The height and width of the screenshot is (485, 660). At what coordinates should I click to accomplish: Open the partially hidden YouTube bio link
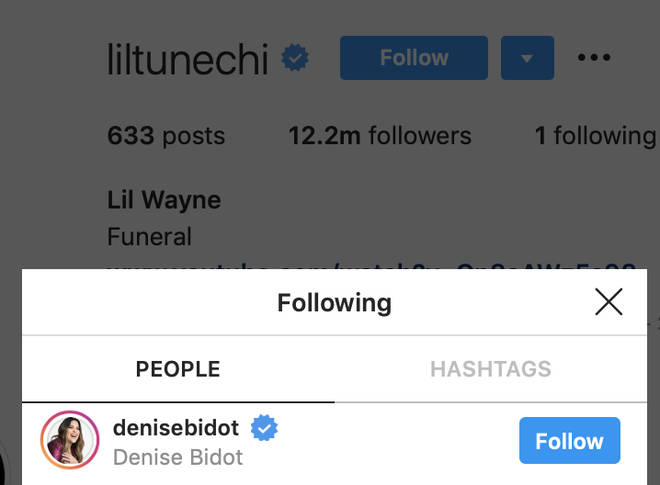tap(371, 265)
